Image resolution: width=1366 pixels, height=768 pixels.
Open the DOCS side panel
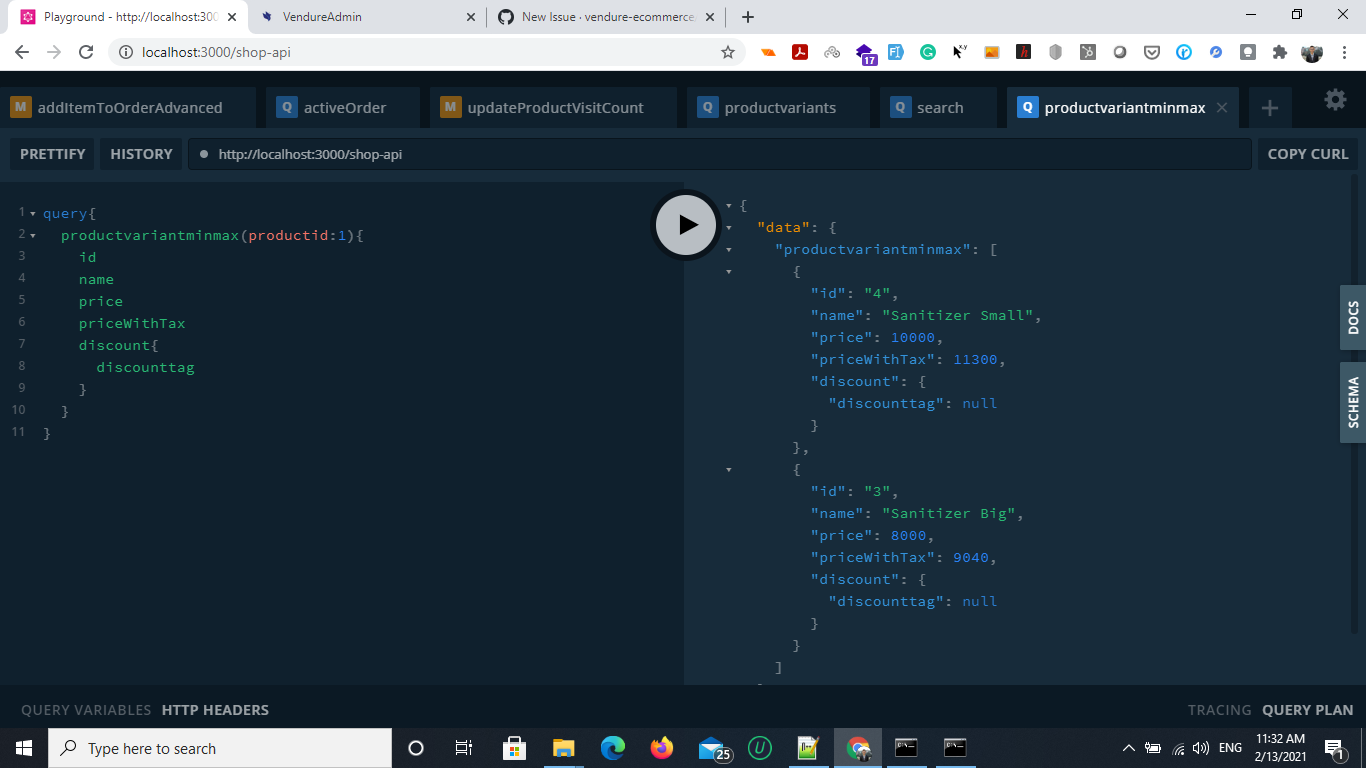coord(1353,318)
